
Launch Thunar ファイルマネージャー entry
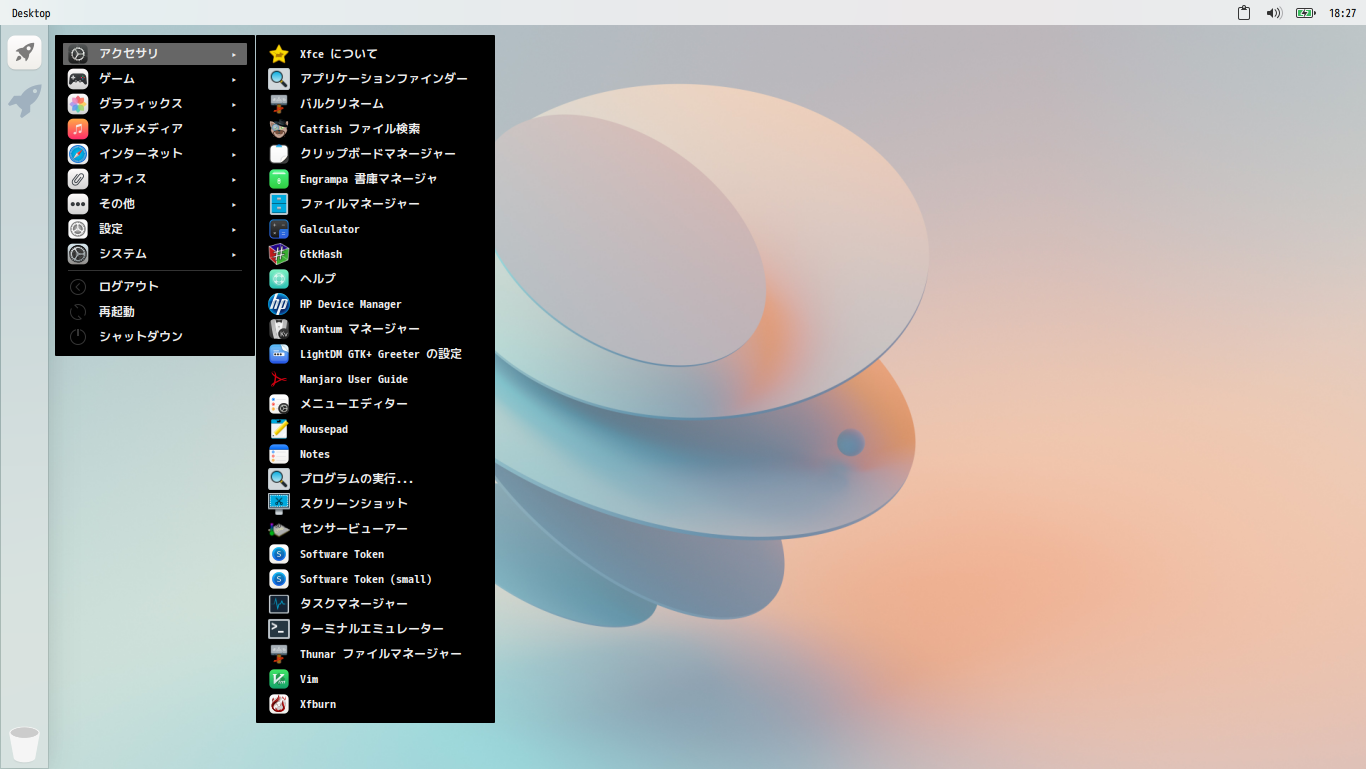click(x=375, y=654)
